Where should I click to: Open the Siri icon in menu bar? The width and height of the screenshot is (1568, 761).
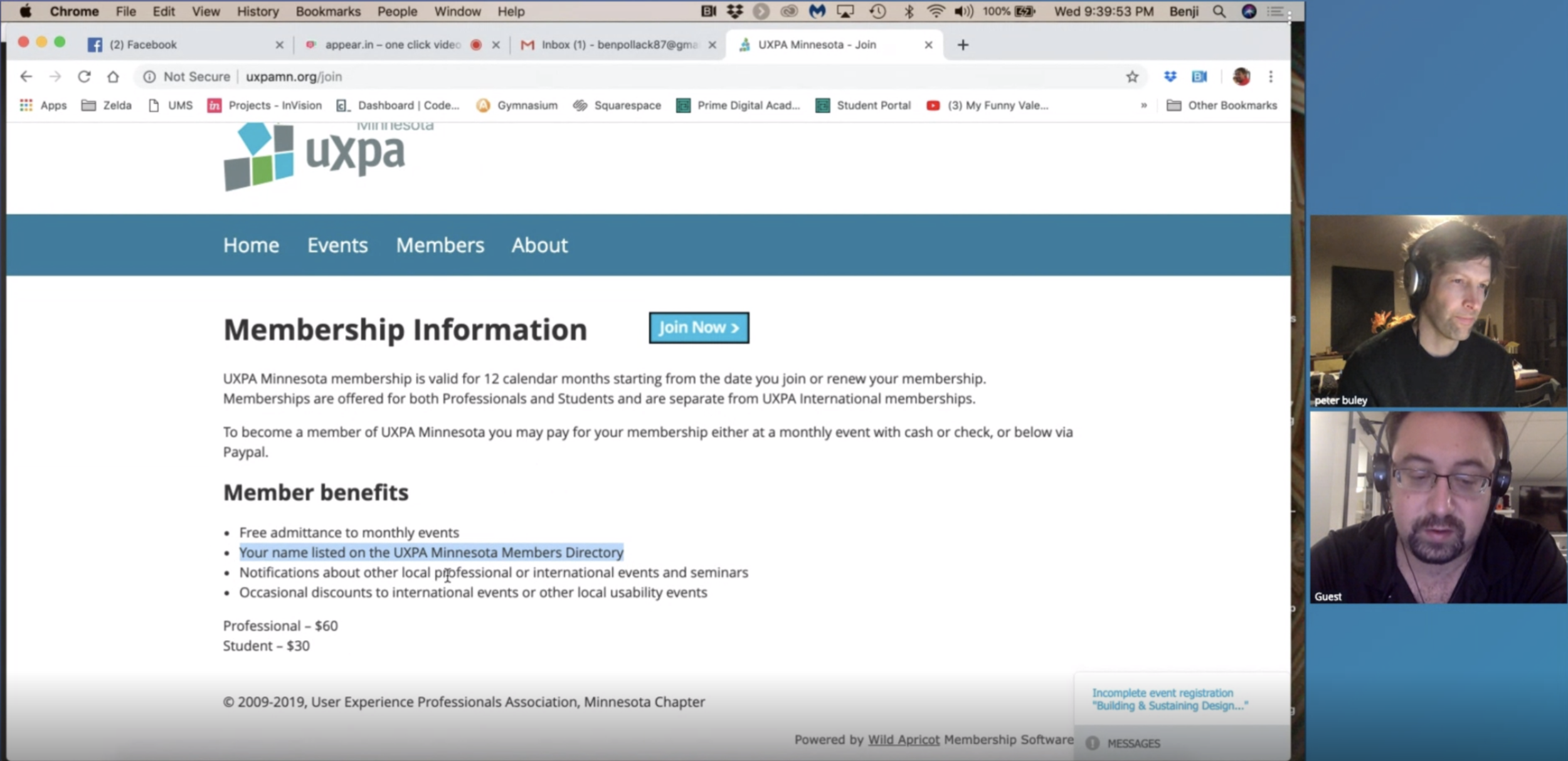[1248, 11]
